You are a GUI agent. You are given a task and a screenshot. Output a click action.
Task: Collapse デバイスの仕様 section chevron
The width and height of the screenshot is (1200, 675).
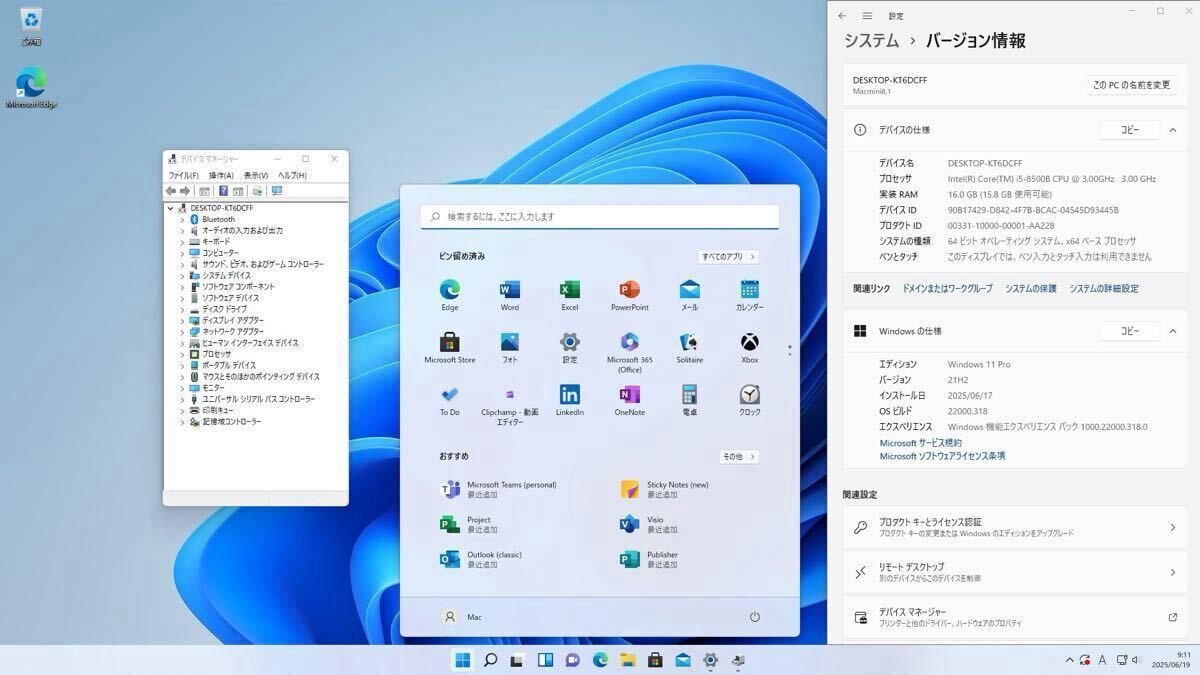(1173, 130)
